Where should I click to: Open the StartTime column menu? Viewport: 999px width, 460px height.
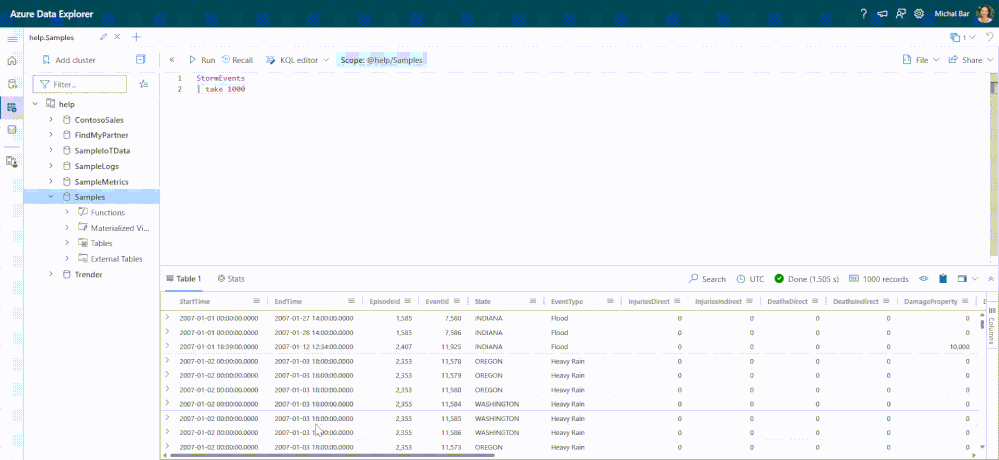coord(257,301)
